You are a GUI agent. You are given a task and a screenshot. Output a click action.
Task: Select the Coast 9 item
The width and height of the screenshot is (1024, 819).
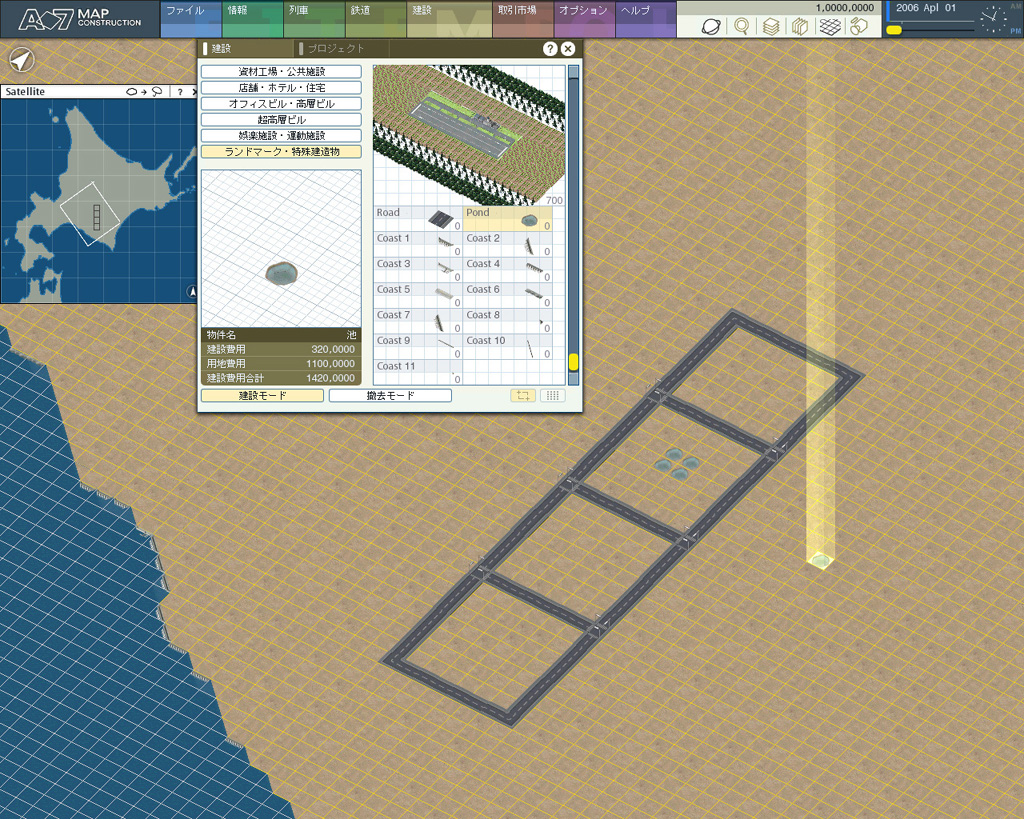pyautogui.click(x=418, y=346)
